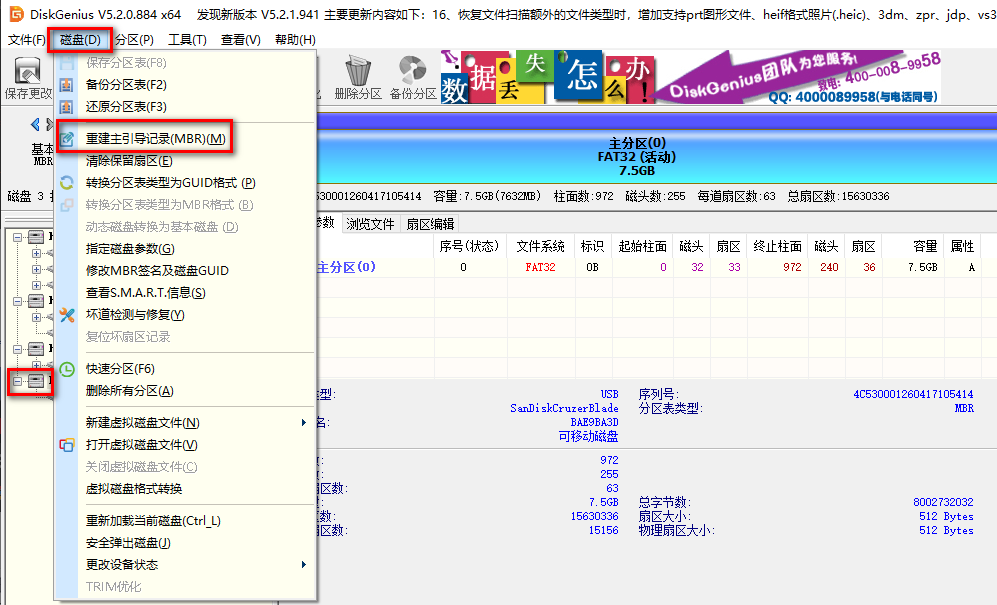Collapse the bottommost disk node in the tree
Image resolution: width=997 pixels, height=605 pixels.
point(18,381)
